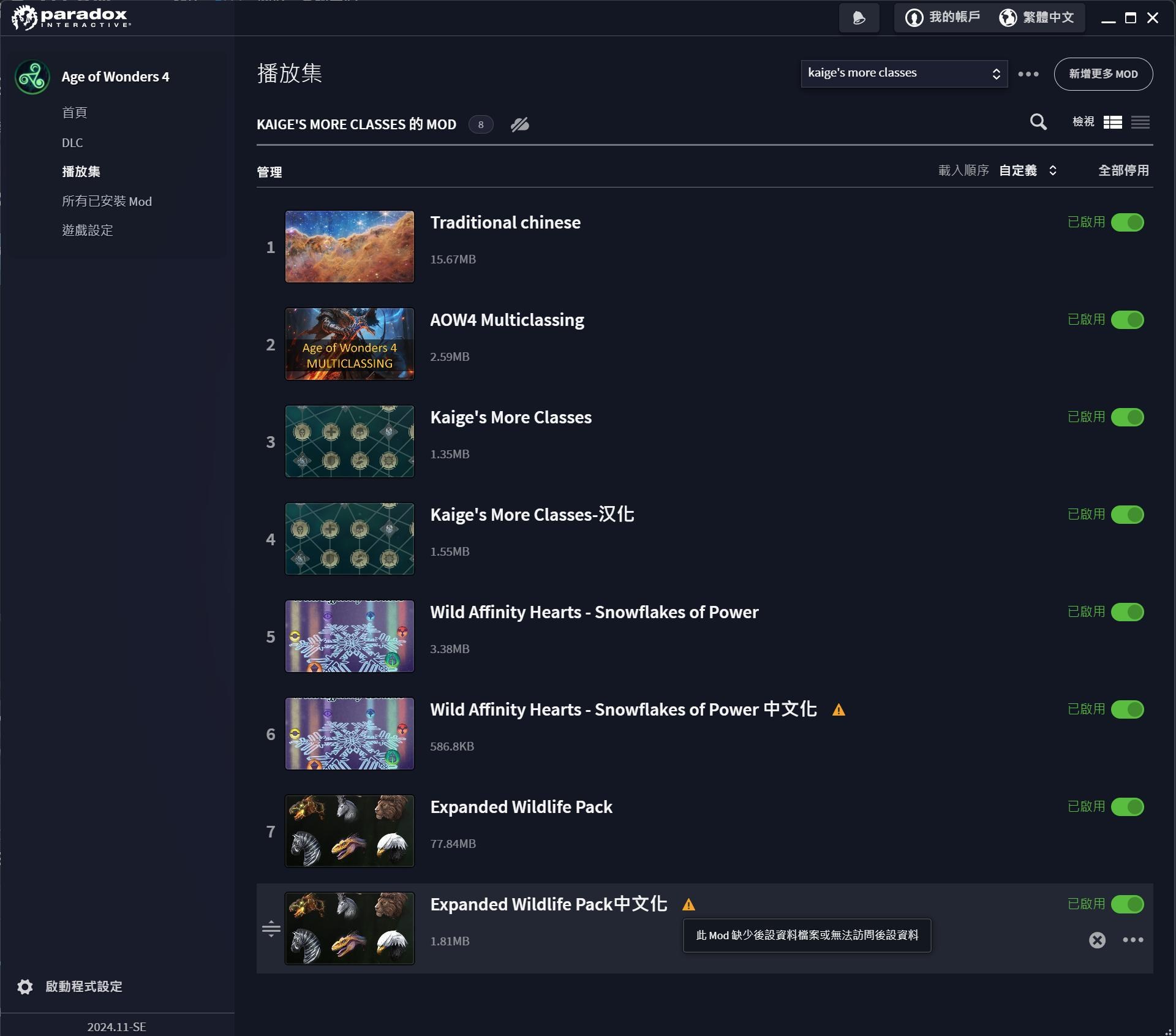1176x1036 pixels.
Task: Select 播放集 in sidebar
Action: click(x=81, y=172)
